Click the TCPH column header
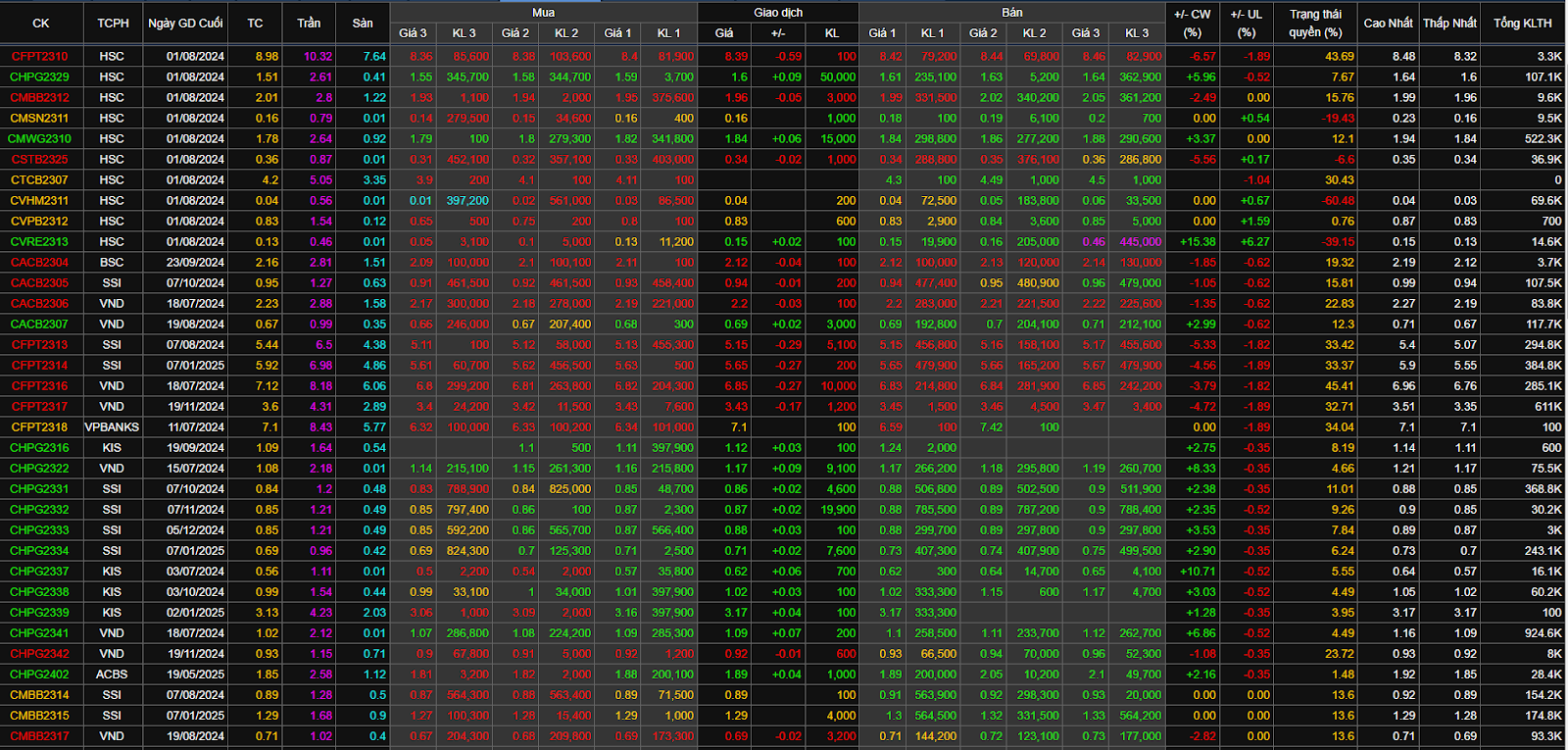 [113, 24]
